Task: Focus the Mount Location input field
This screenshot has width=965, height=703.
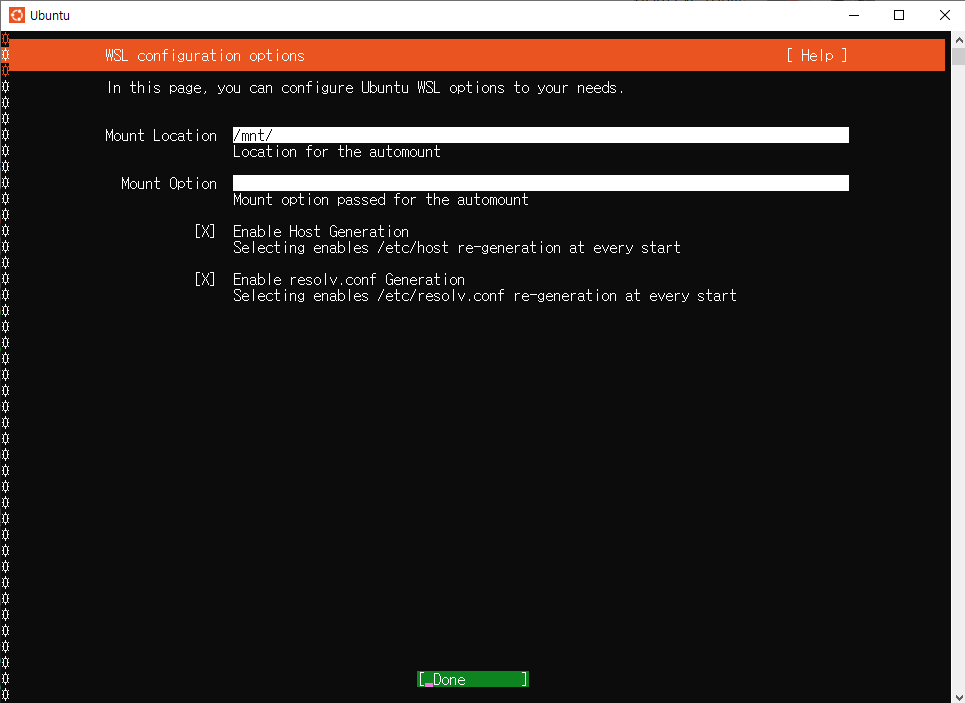Action: pos(540,135)
